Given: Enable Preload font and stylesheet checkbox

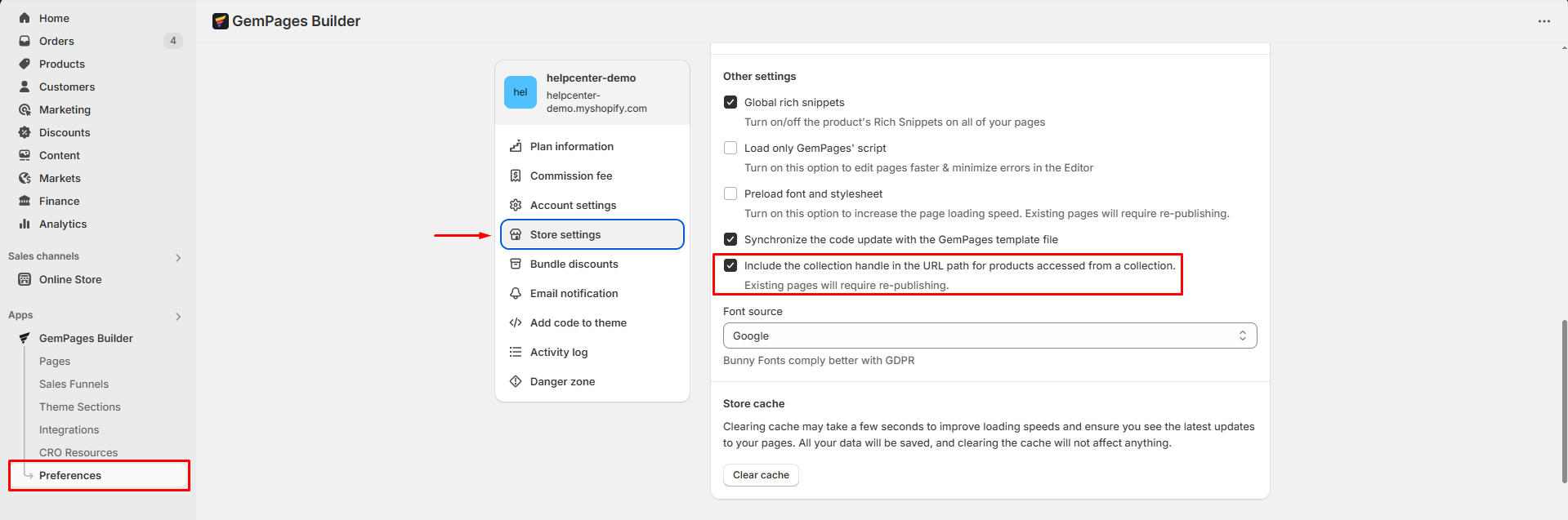Looking at the screenshot, I should 730,193.
